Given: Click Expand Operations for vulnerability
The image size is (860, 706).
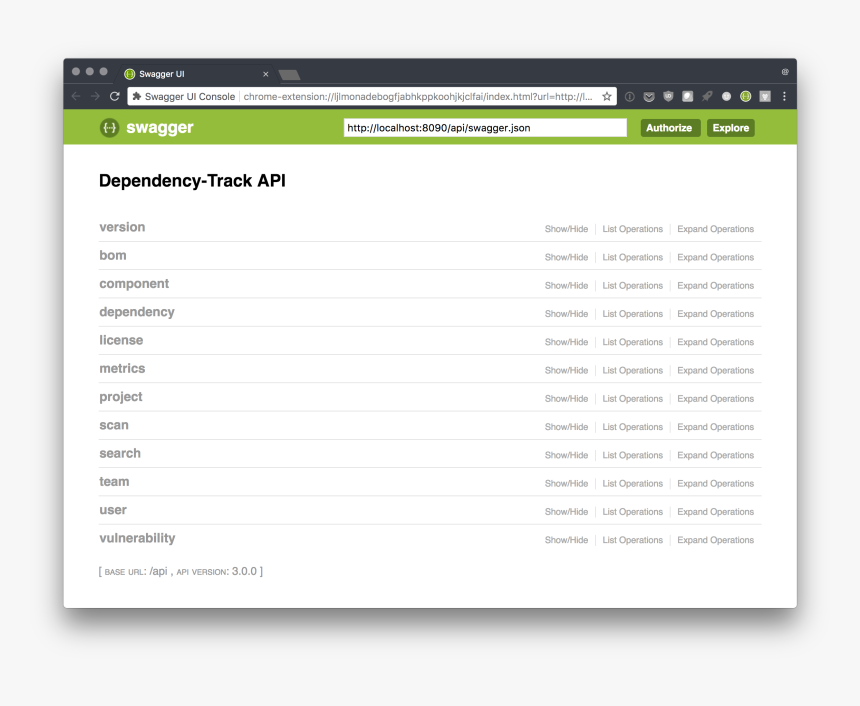Looking at the screenshot, I should (x=715, y=540).
